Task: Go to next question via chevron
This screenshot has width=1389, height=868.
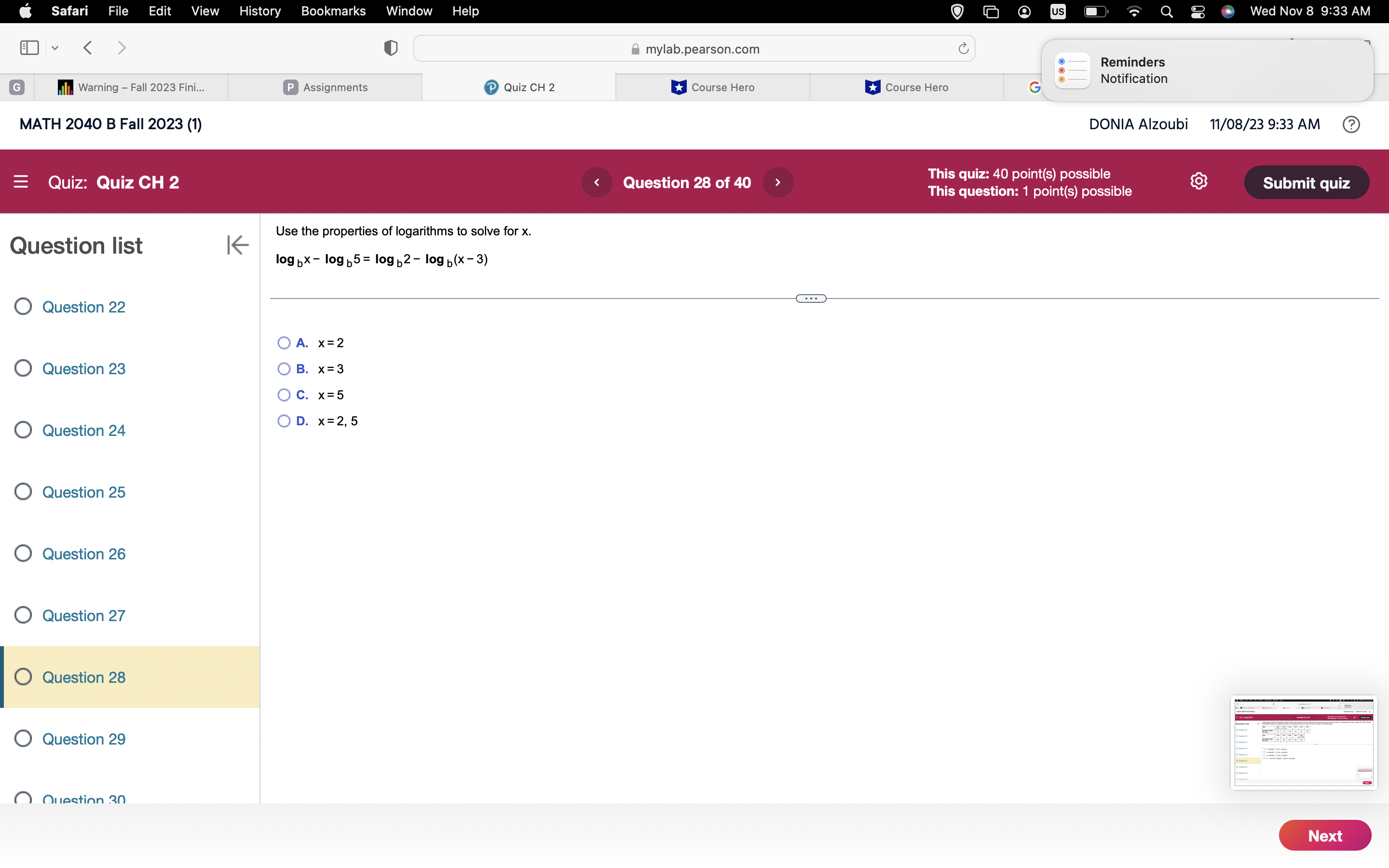Action: pos(778,183)
